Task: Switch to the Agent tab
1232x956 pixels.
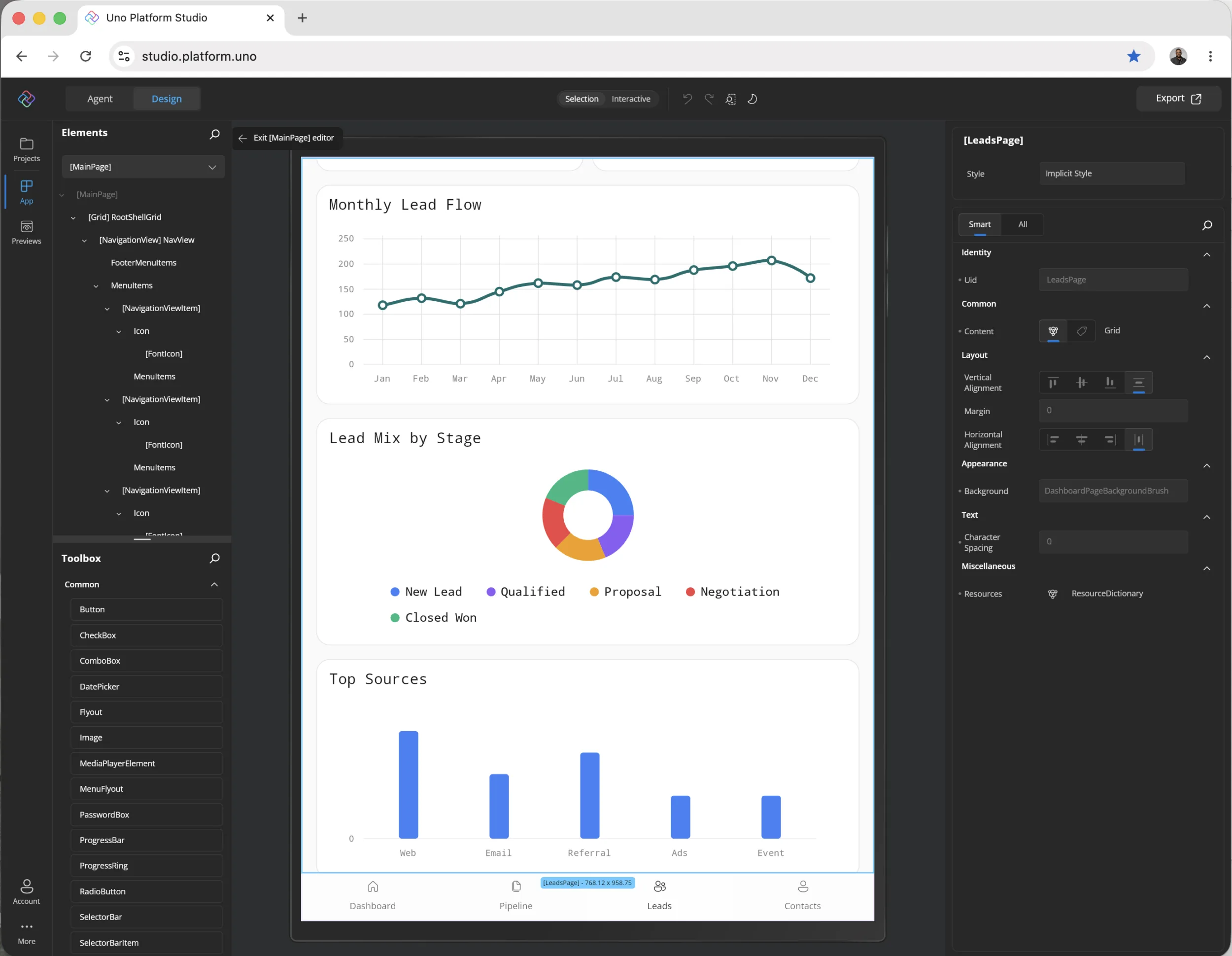Action: pyautogui.click(x=100, y=99)
